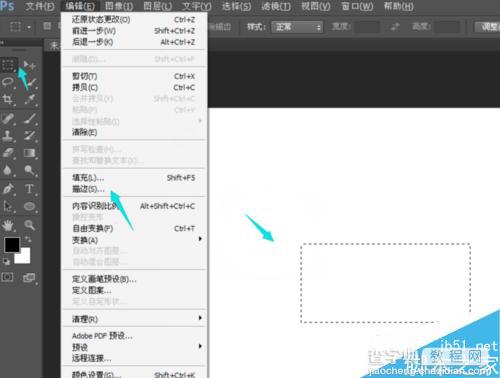Choose 后退一步(K) menu entry

(134, 42)
